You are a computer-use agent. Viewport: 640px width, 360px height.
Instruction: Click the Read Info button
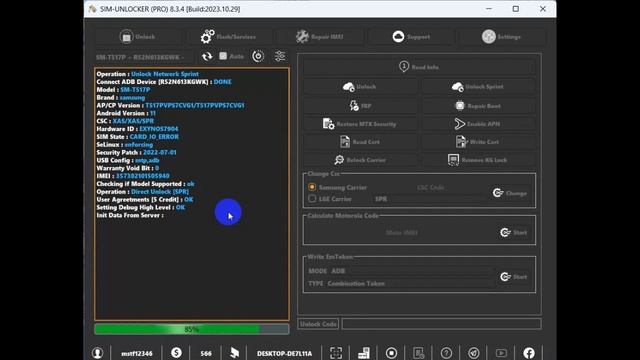click(419, 67)
